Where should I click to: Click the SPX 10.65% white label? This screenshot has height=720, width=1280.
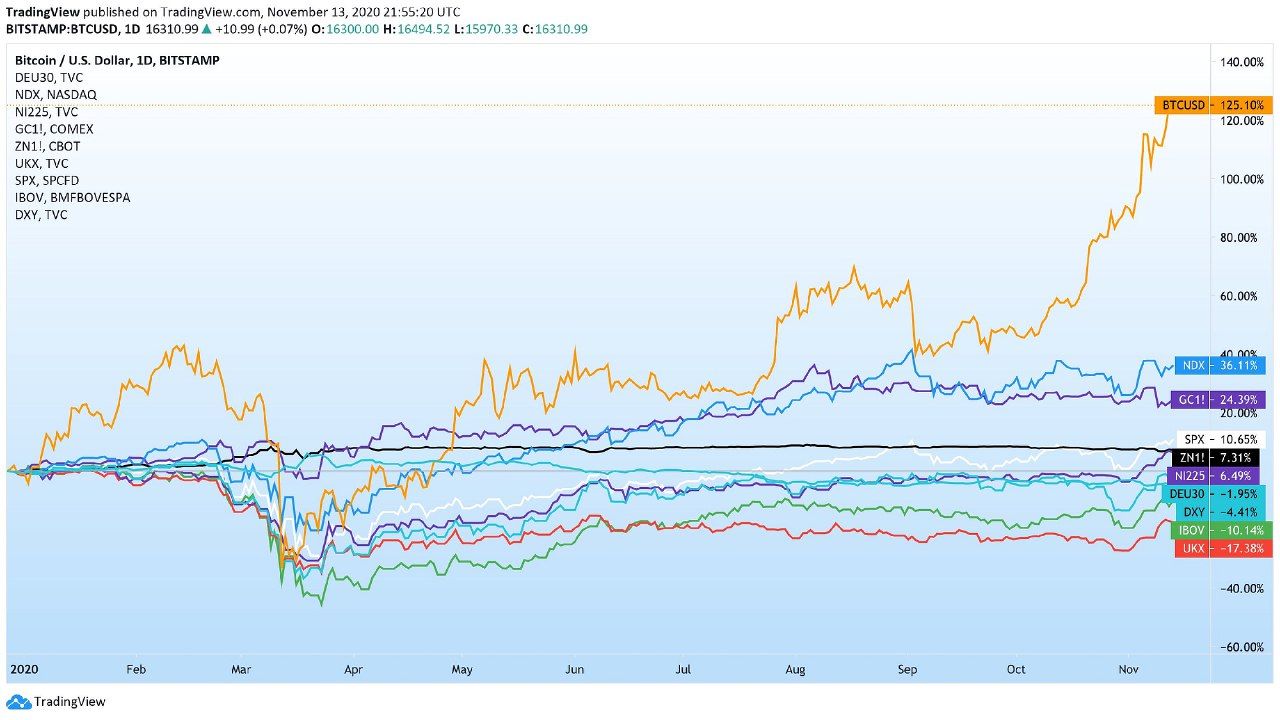pyautogui.click(x=1220, y=439)
